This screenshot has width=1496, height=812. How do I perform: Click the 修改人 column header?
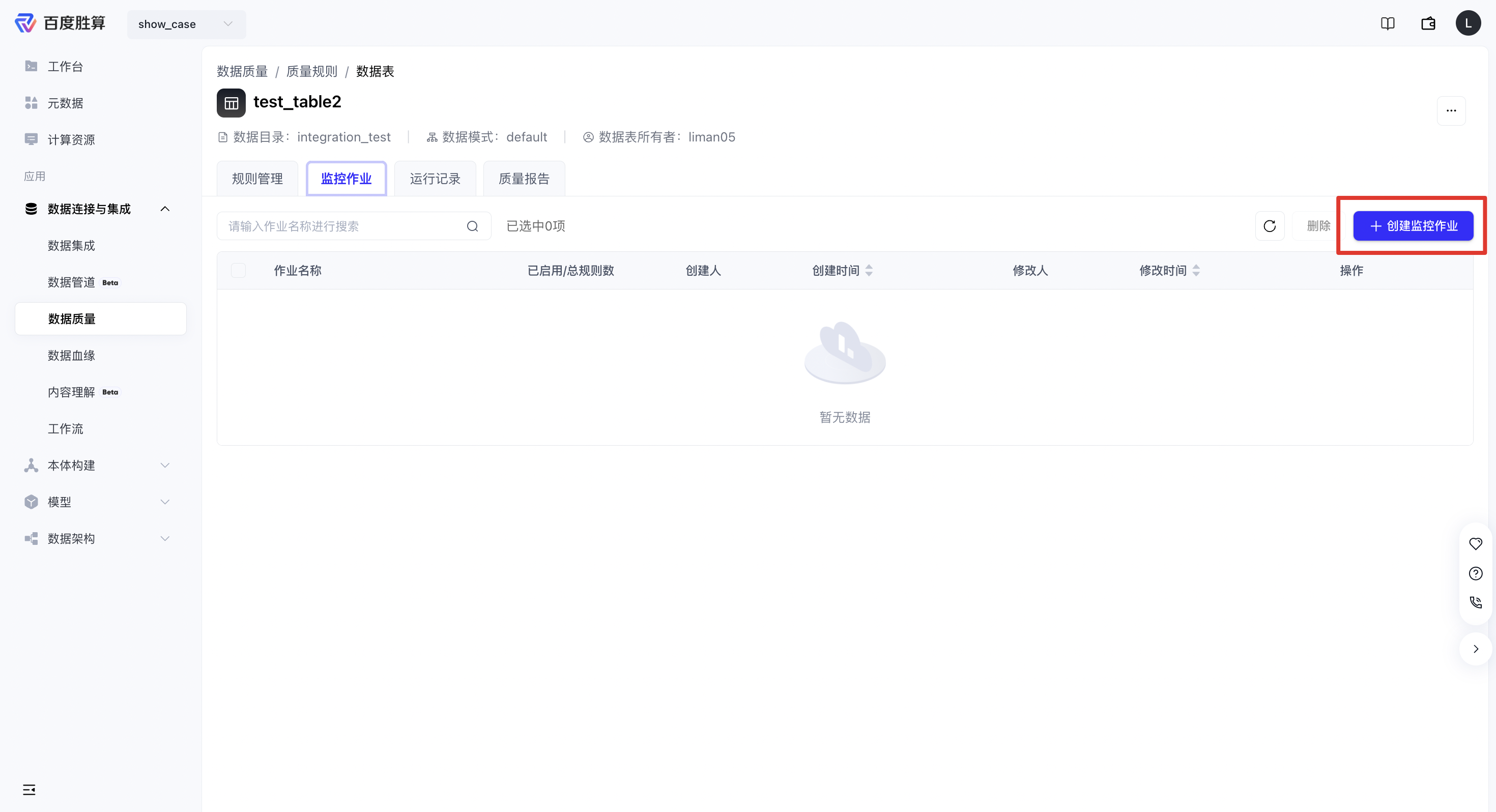pos(1030,271)
